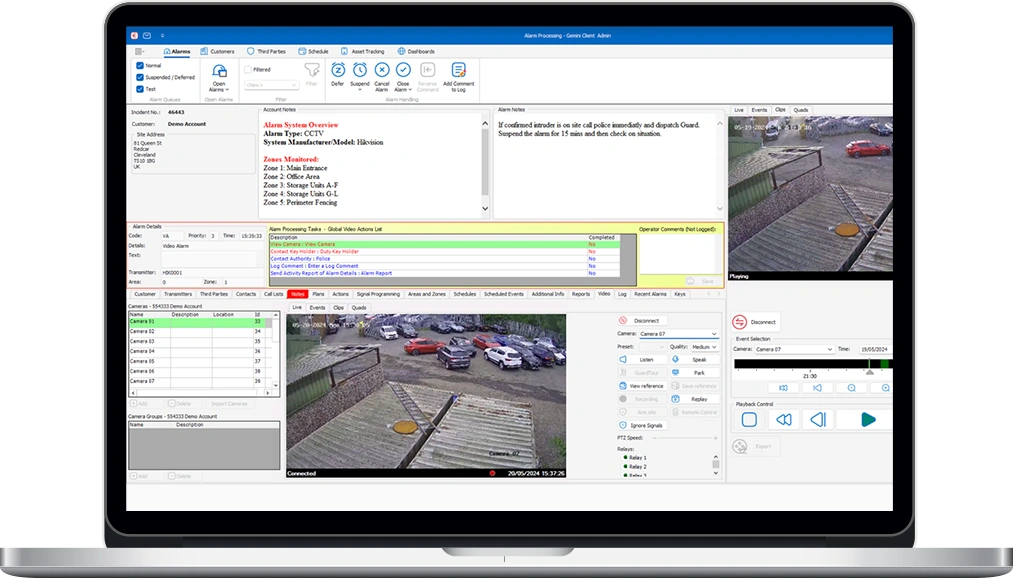This screenshot has width=1013, height=578.
Task: Click the Operator Comments text box
Action: pyautogui.click(x=680, y=254)
